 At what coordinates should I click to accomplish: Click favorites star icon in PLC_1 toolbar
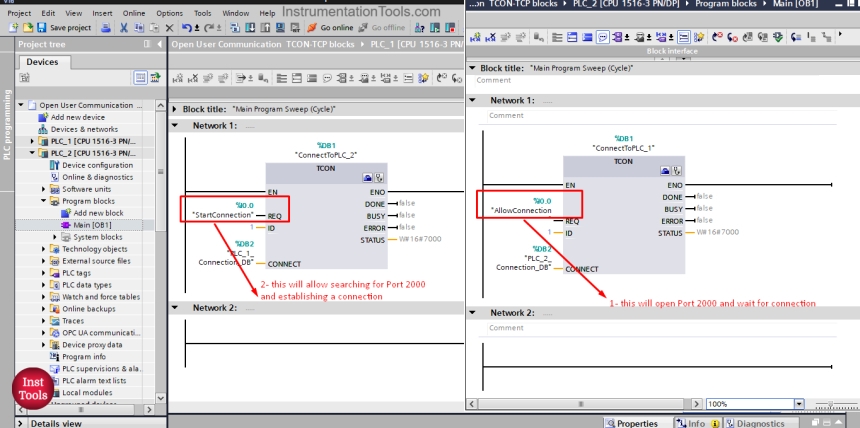(x=423, y=78)
